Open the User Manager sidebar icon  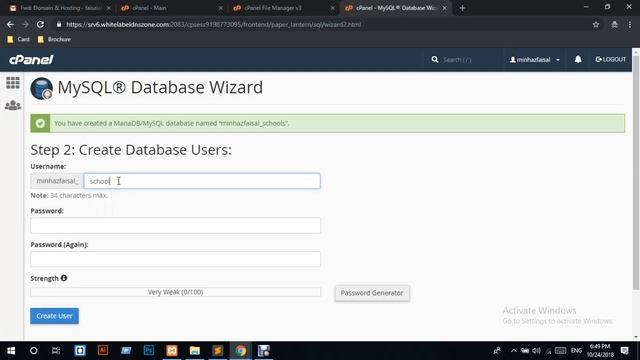[13, 106]
